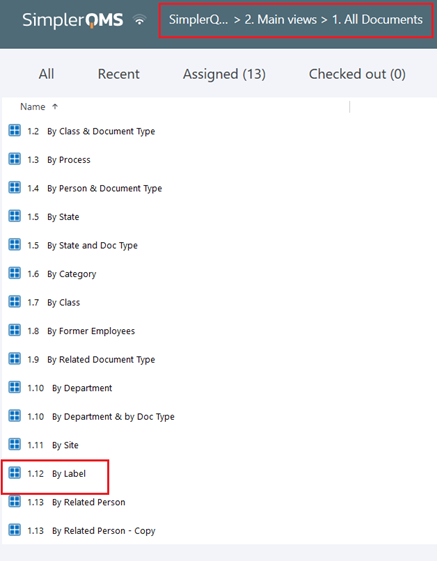Click the Name column divider handle
The width and height of the screenshot is (437, 561).
pyautogui.click(x=349, y=107)
